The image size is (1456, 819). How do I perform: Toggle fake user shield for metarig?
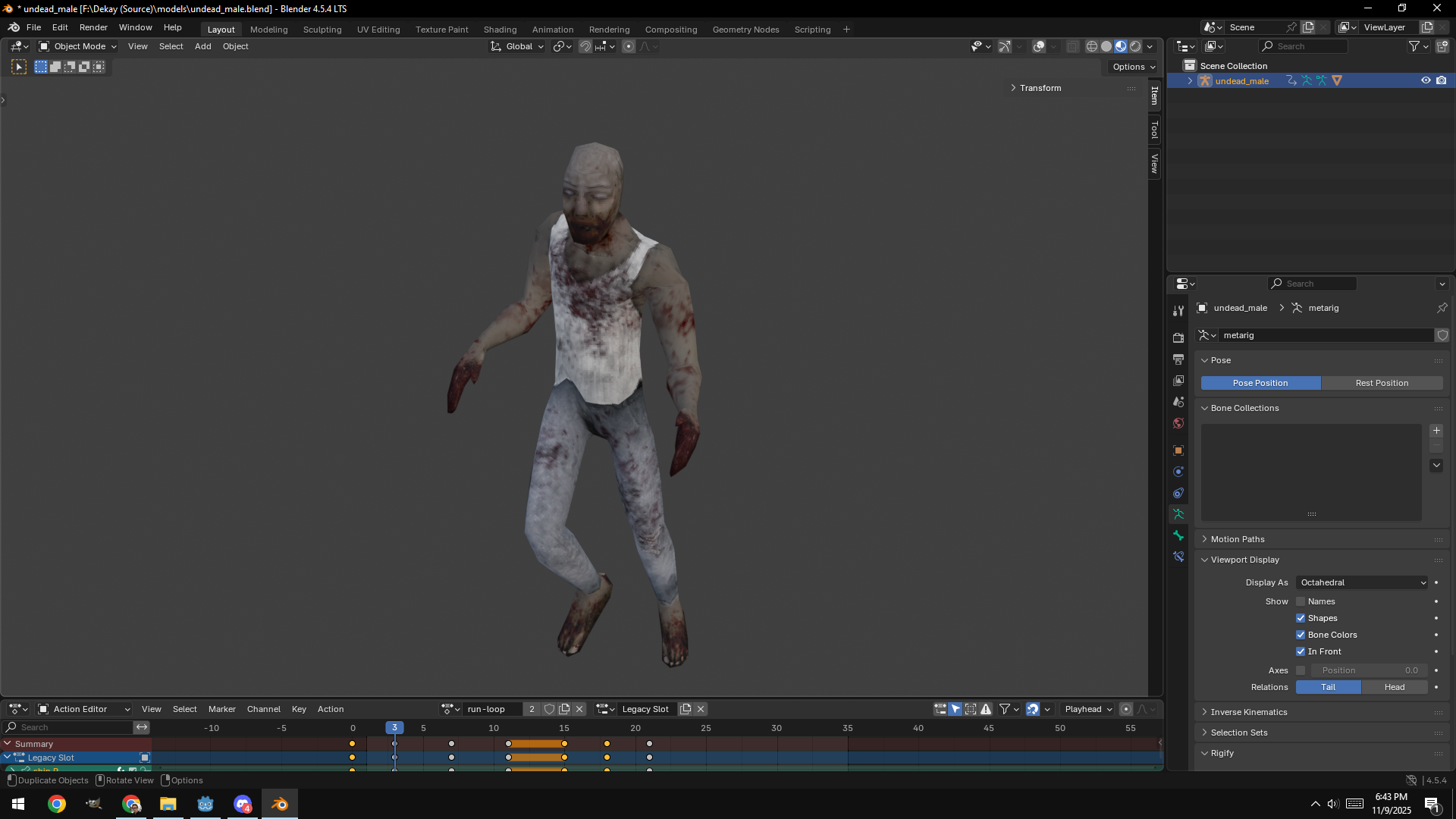pyautogui.click(x=1442, y=335)
